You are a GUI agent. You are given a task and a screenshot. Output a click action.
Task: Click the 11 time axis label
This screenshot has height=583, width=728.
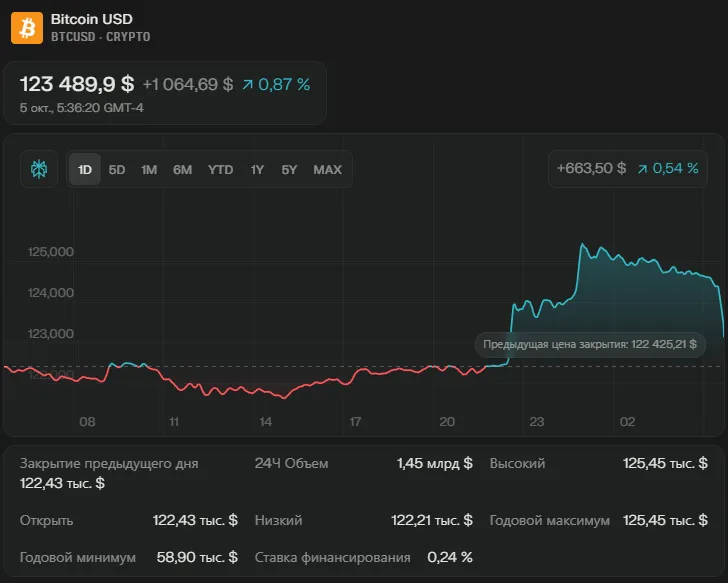174,421
